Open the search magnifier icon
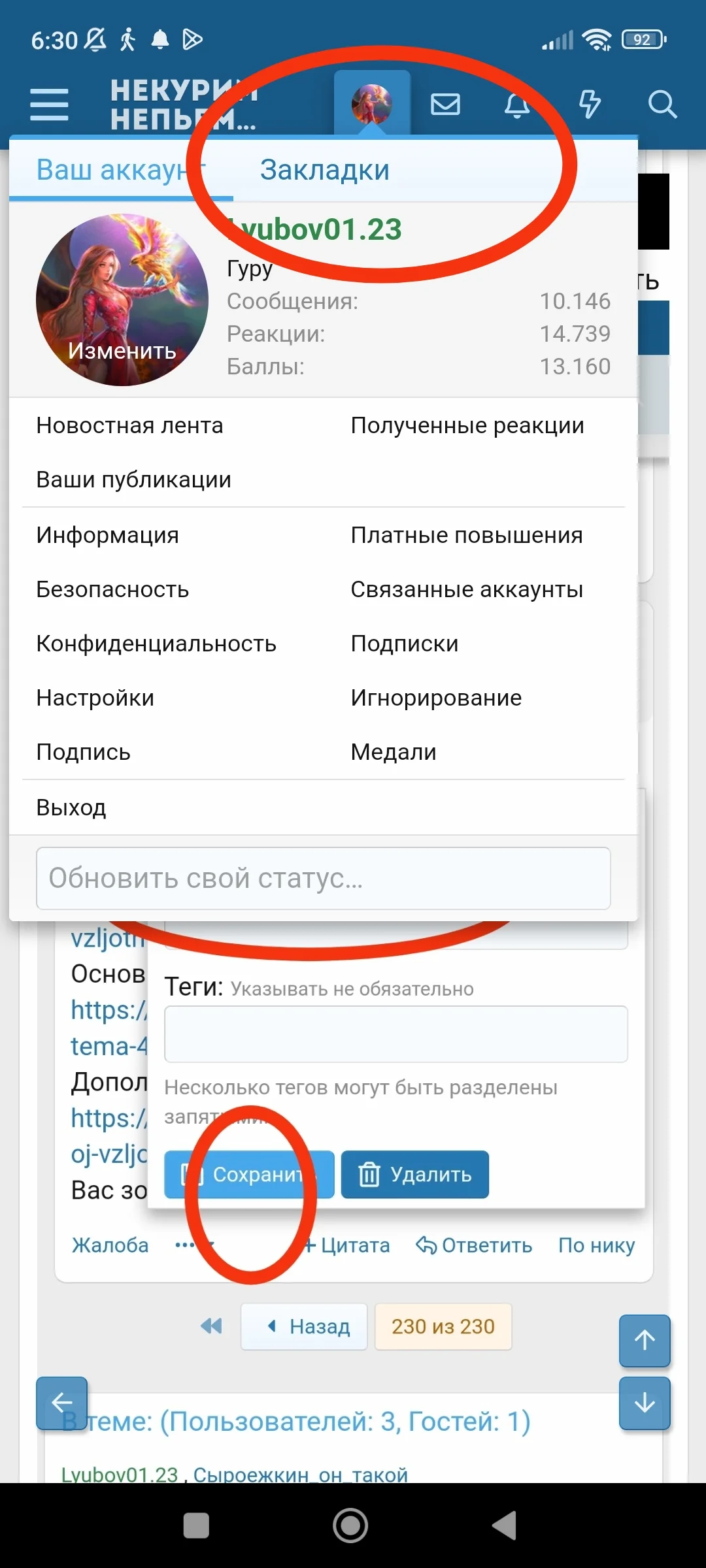This screenshot has width=706, height=1568. (x=662, y=105)
